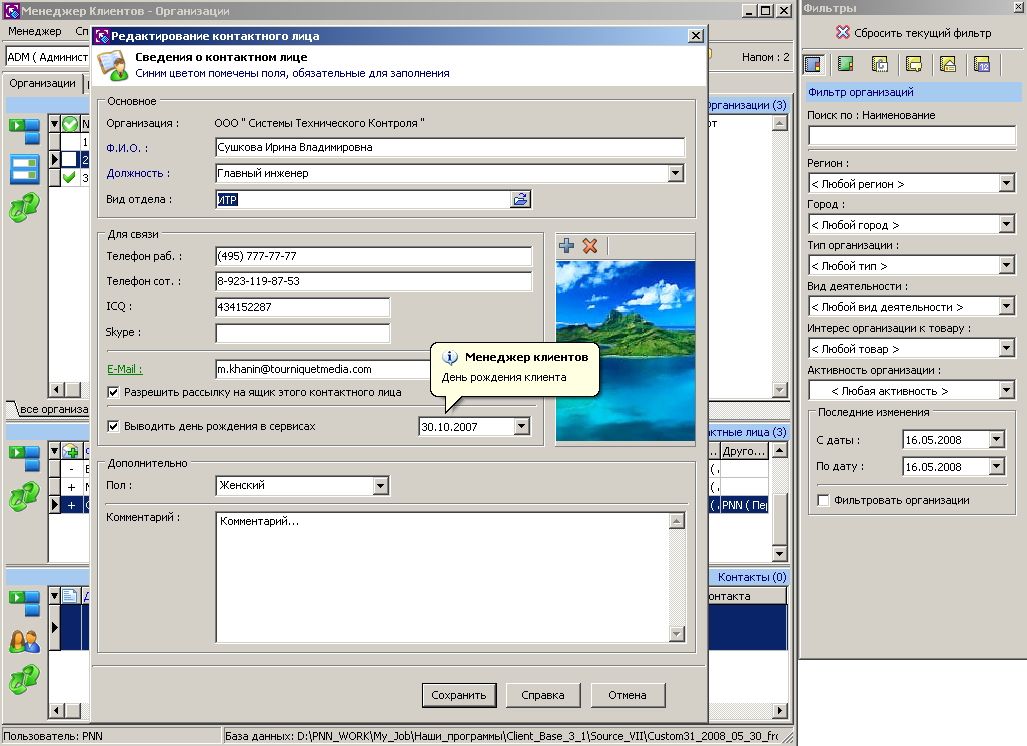Click Сбросить текущий фильтр reset icon
Image resolution: width=1027 pixels, height=746 pixels.
(x=843, y=32)
